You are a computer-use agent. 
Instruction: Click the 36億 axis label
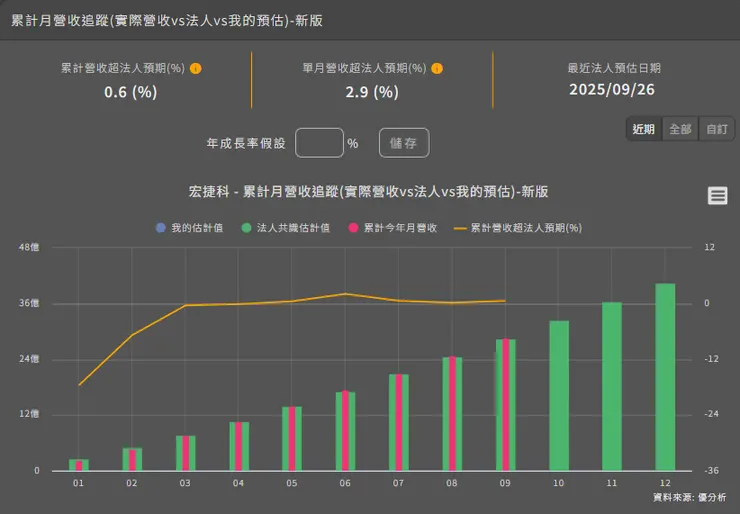pos(29,303)
